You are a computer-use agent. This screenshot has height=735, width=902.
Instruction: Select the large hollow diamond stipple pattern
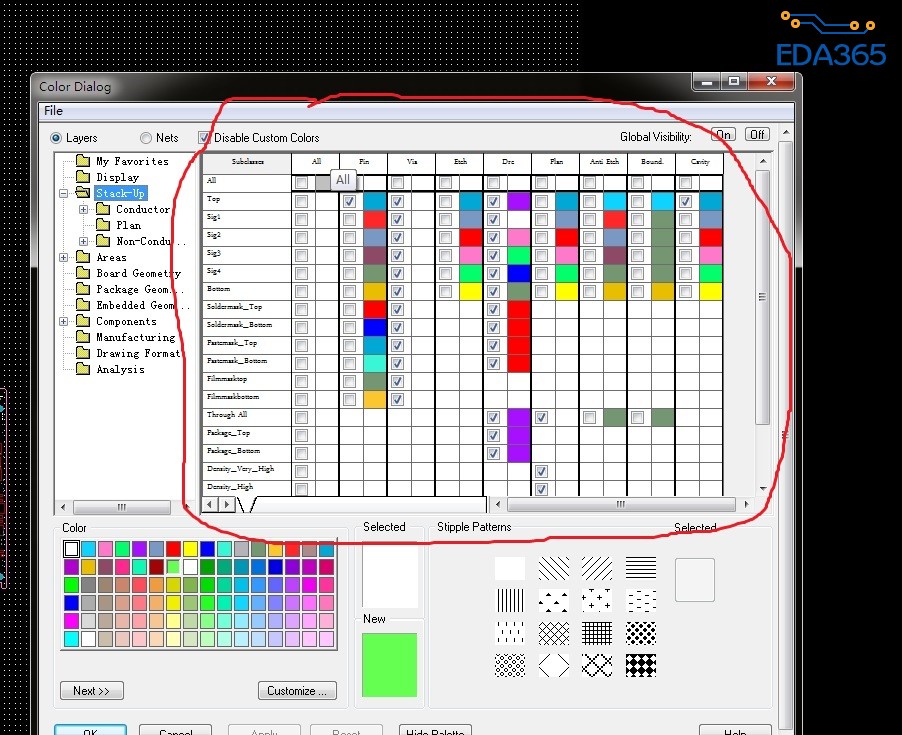click(x=553, y=665)
